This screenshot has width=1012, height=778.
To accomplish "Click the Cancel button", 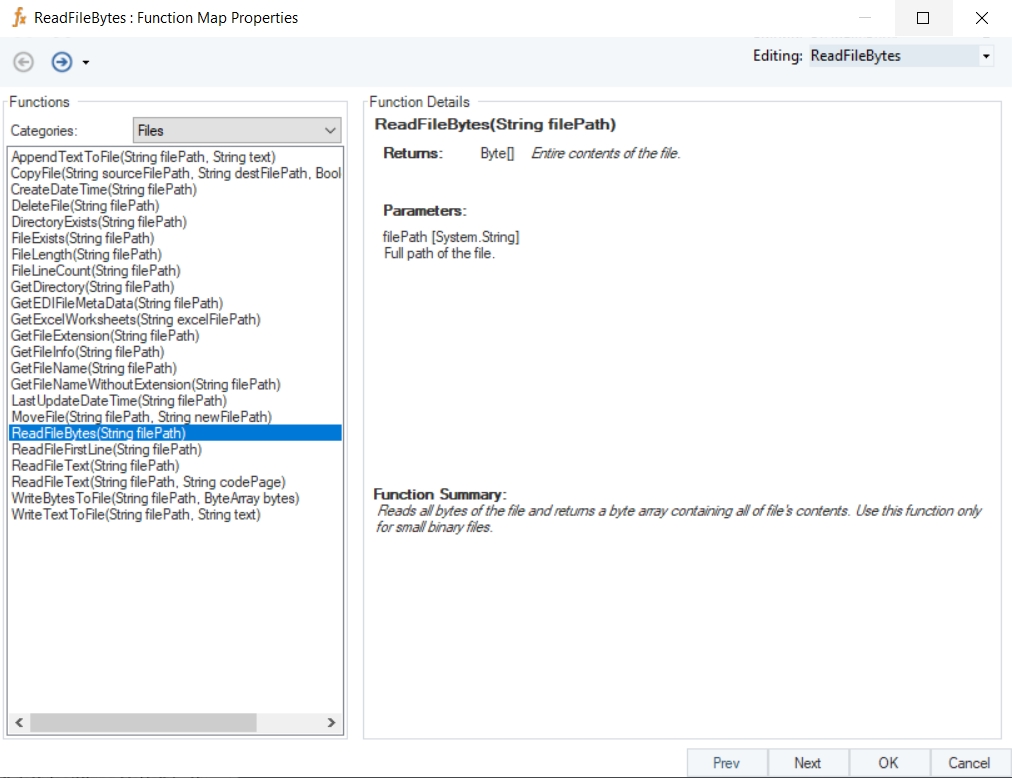I will tap(968, 763).
